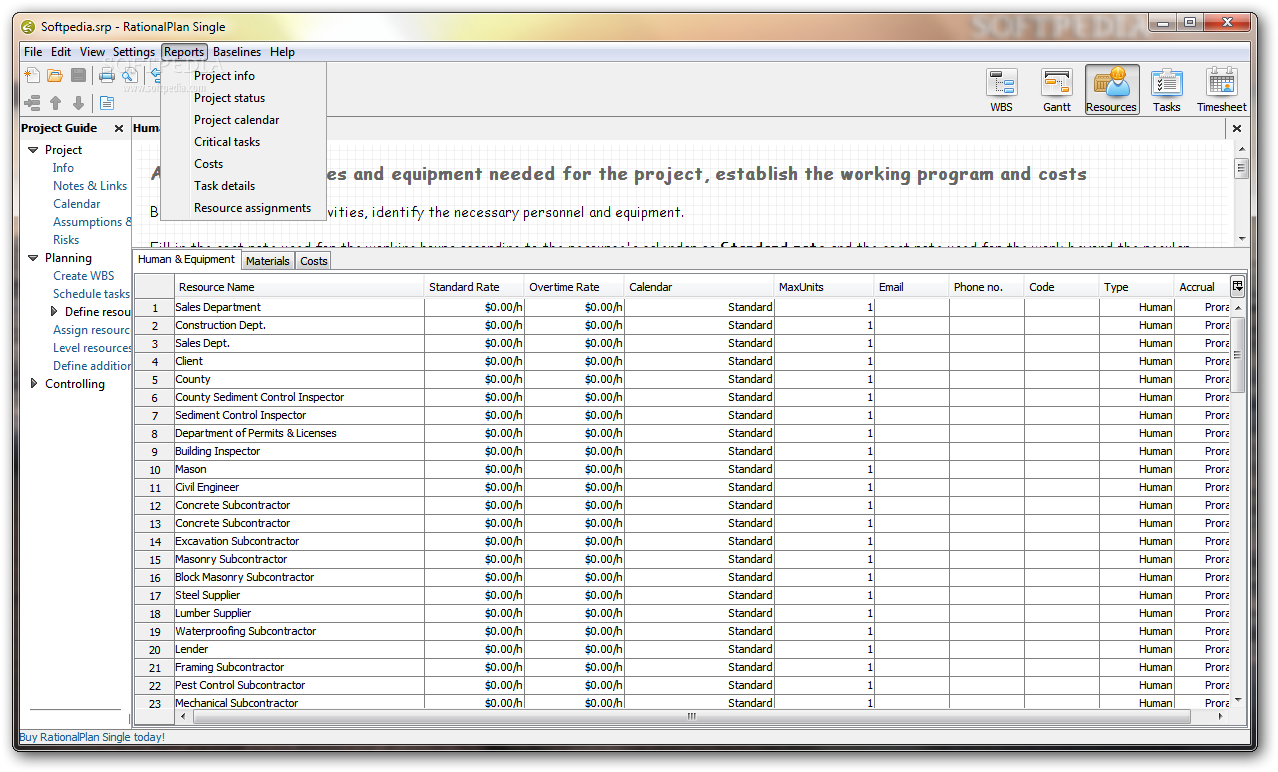Choose Project info report
The width and height of the screenshot is (1278, 772).
coord(243,76)
